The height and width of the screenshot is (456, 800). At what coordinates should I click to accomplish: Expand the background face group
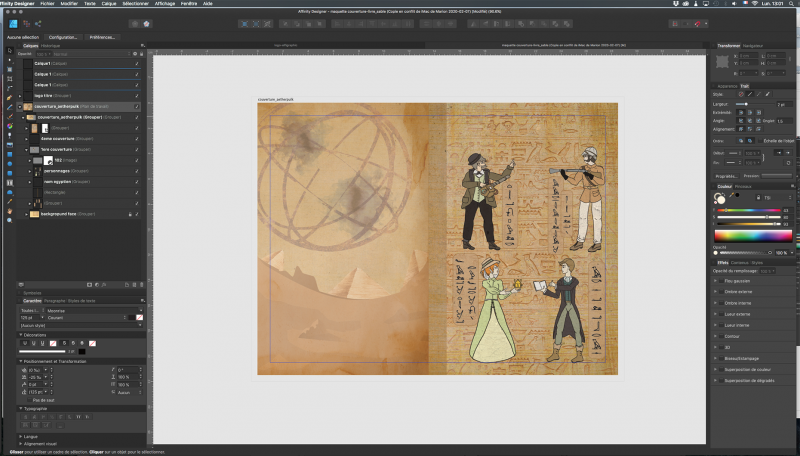tap(27, 214)
